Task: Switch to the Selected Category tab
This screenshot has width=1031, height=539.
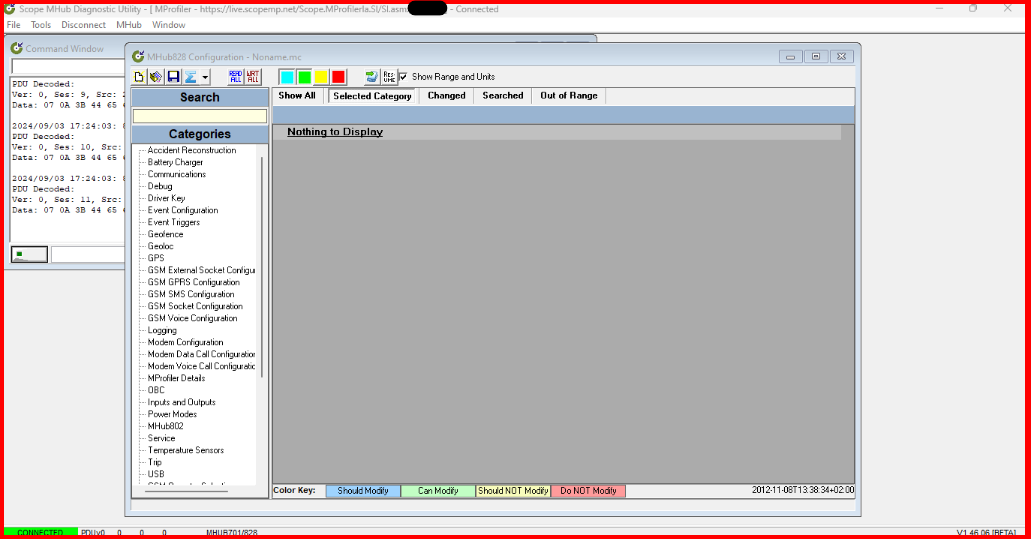Action: tap(372, 96)
